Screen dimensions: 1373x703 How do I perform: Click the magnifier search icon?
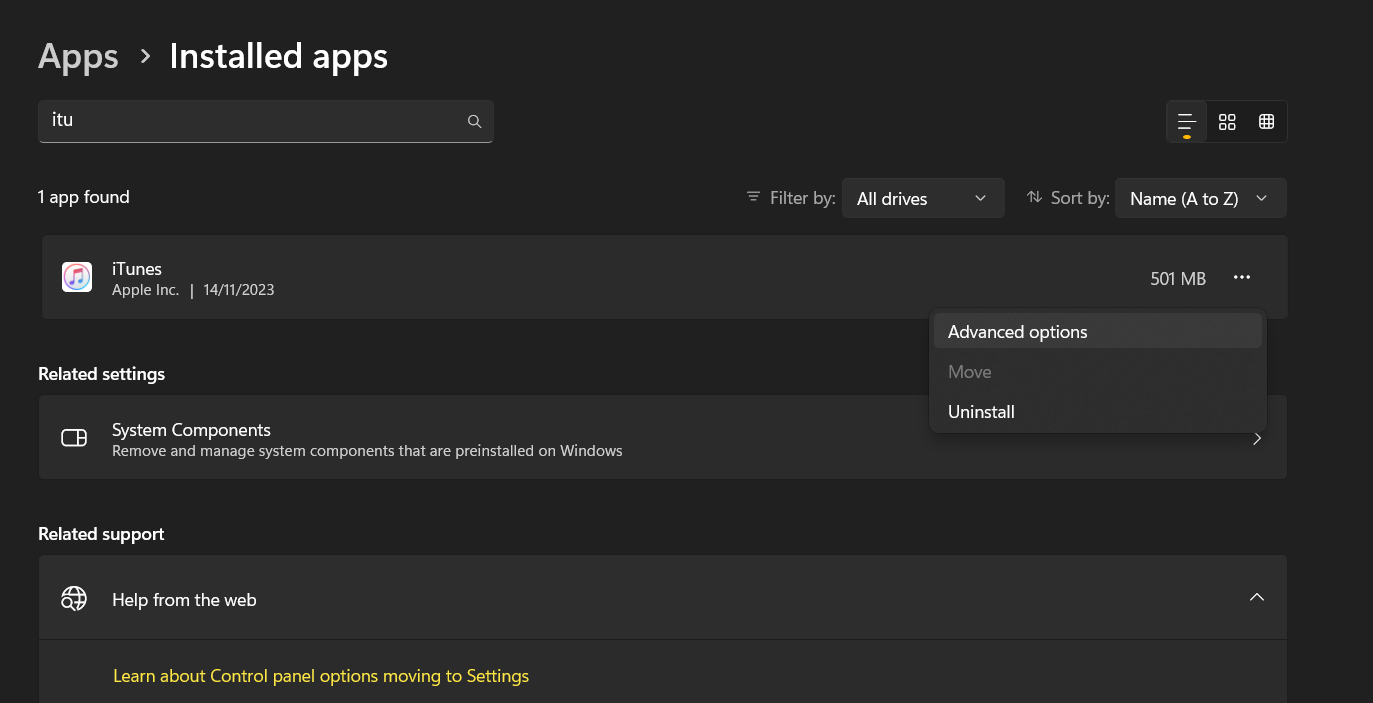474,121
